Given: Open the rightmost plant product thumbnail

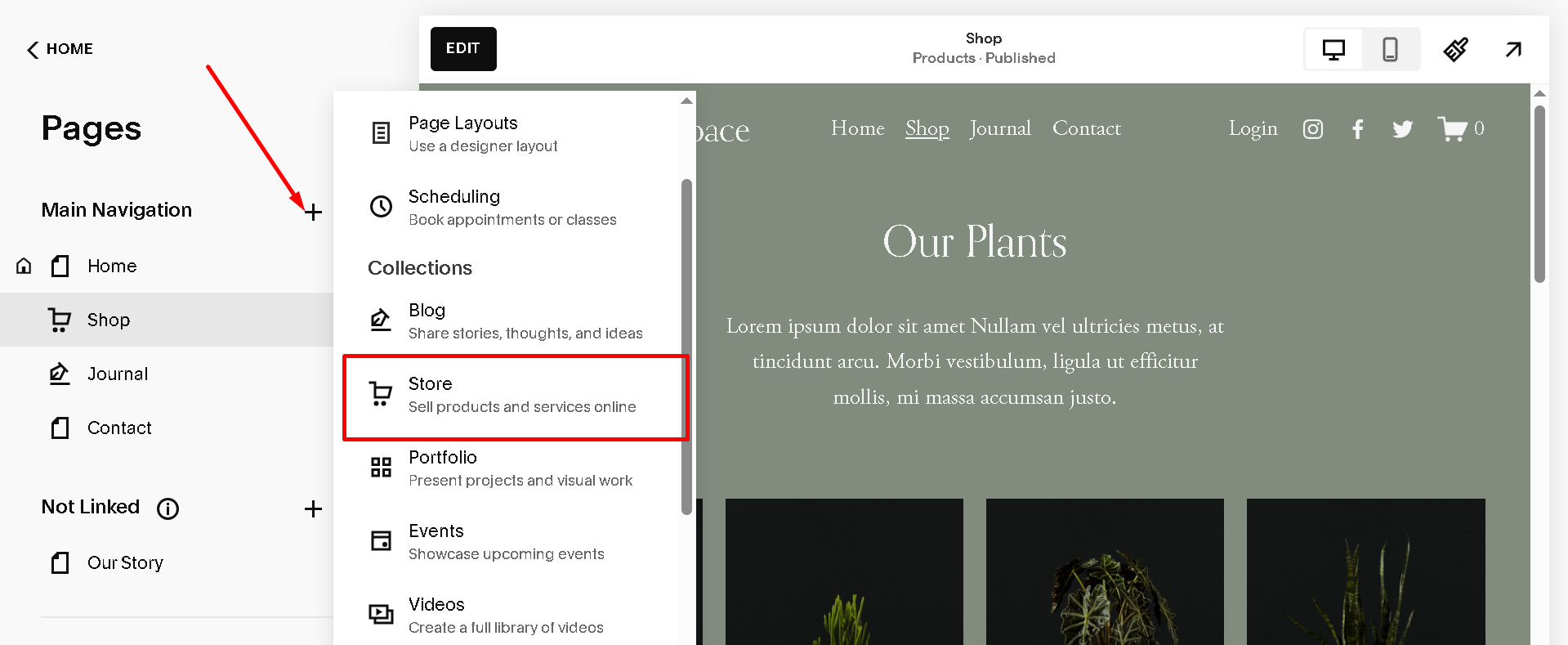Looking at the screenshot, I should [1365, 571].
